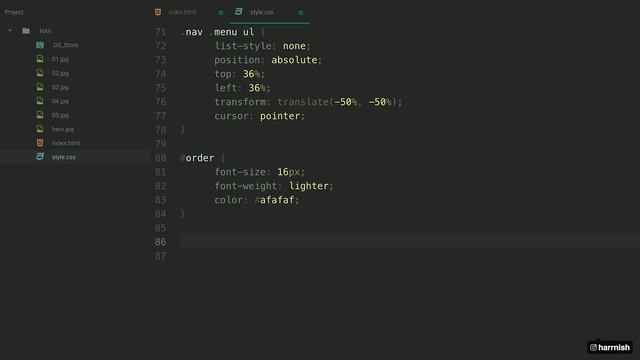The image size is (640, 360).
Task: Open 05.jpg in the tree
Action: (60, 115)
